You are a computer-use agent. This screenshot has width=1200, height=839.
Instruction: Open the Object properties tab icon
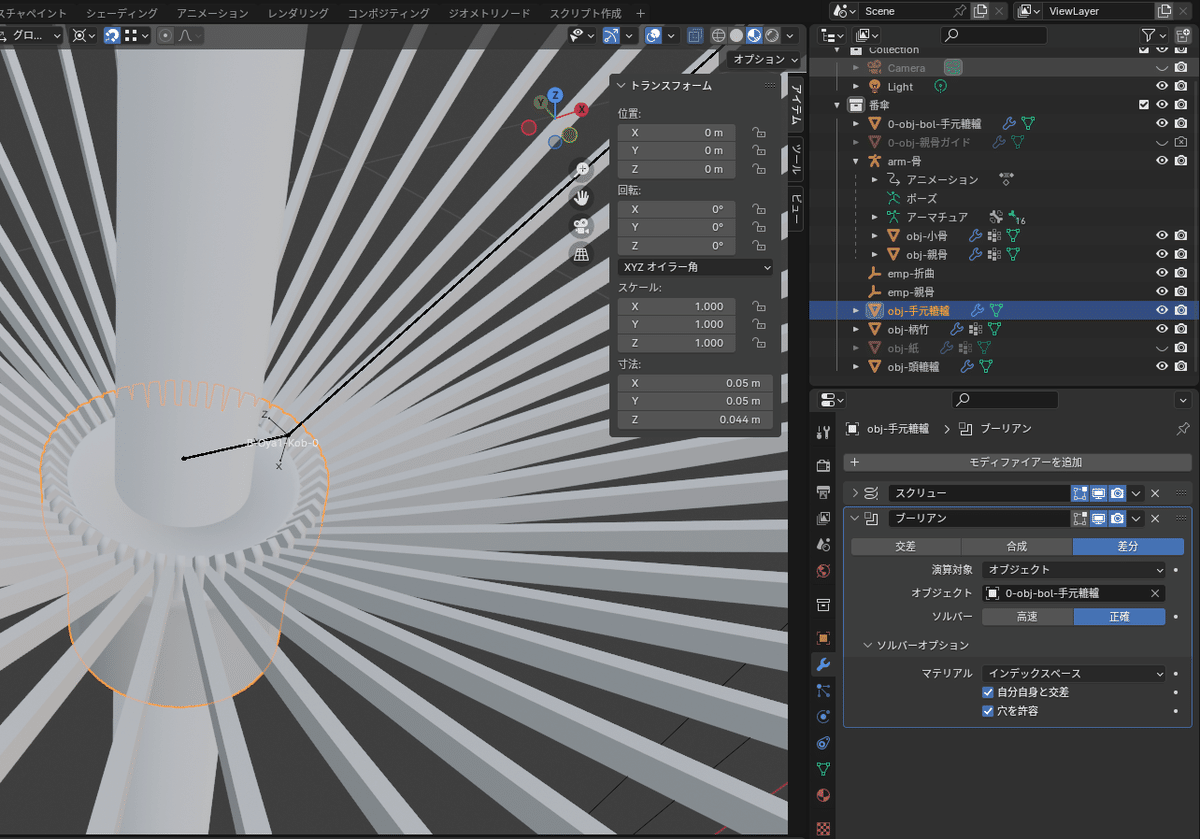coord(823,638)
